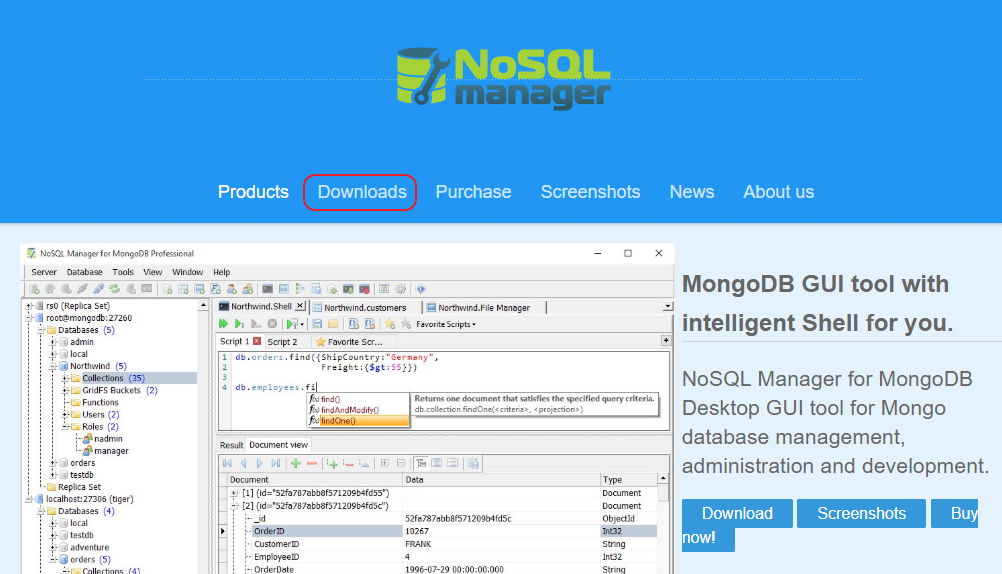1002x574 pixels.
Task: Open the Downloads navigation link
Action: point(362,192)
